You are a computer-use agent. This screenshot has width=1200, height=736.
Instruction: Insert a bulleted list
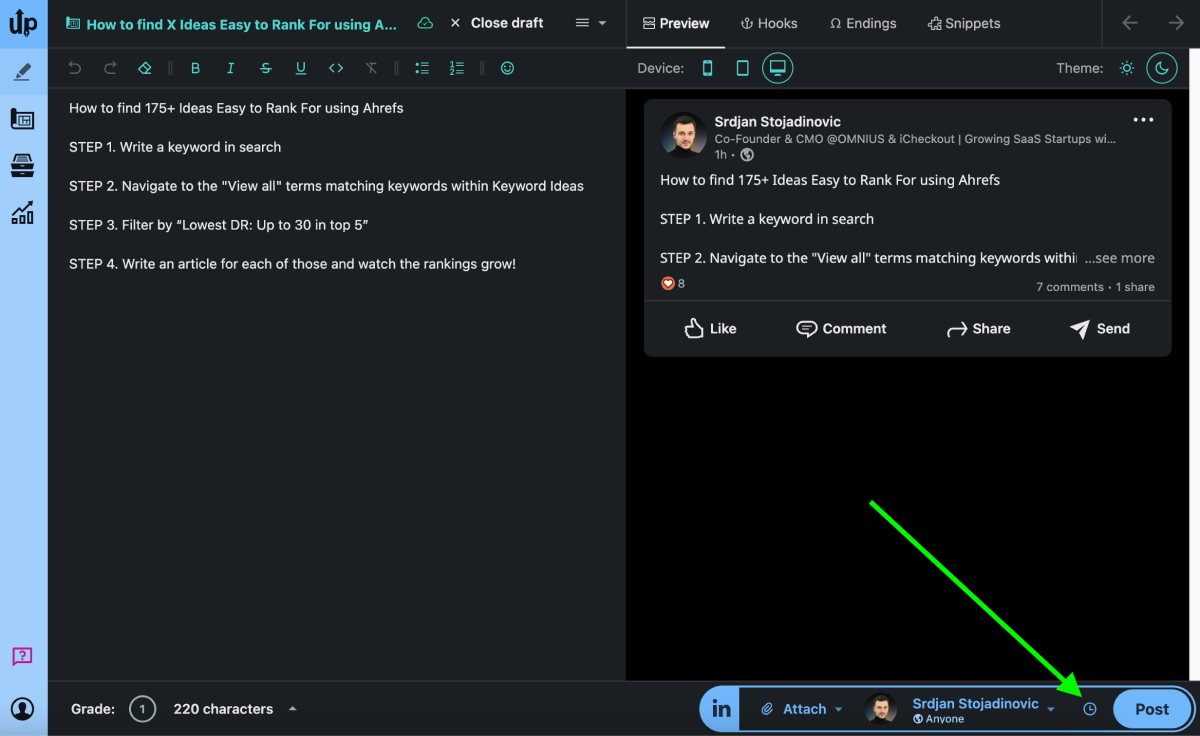pyautogui.click(x=421, y=67)
